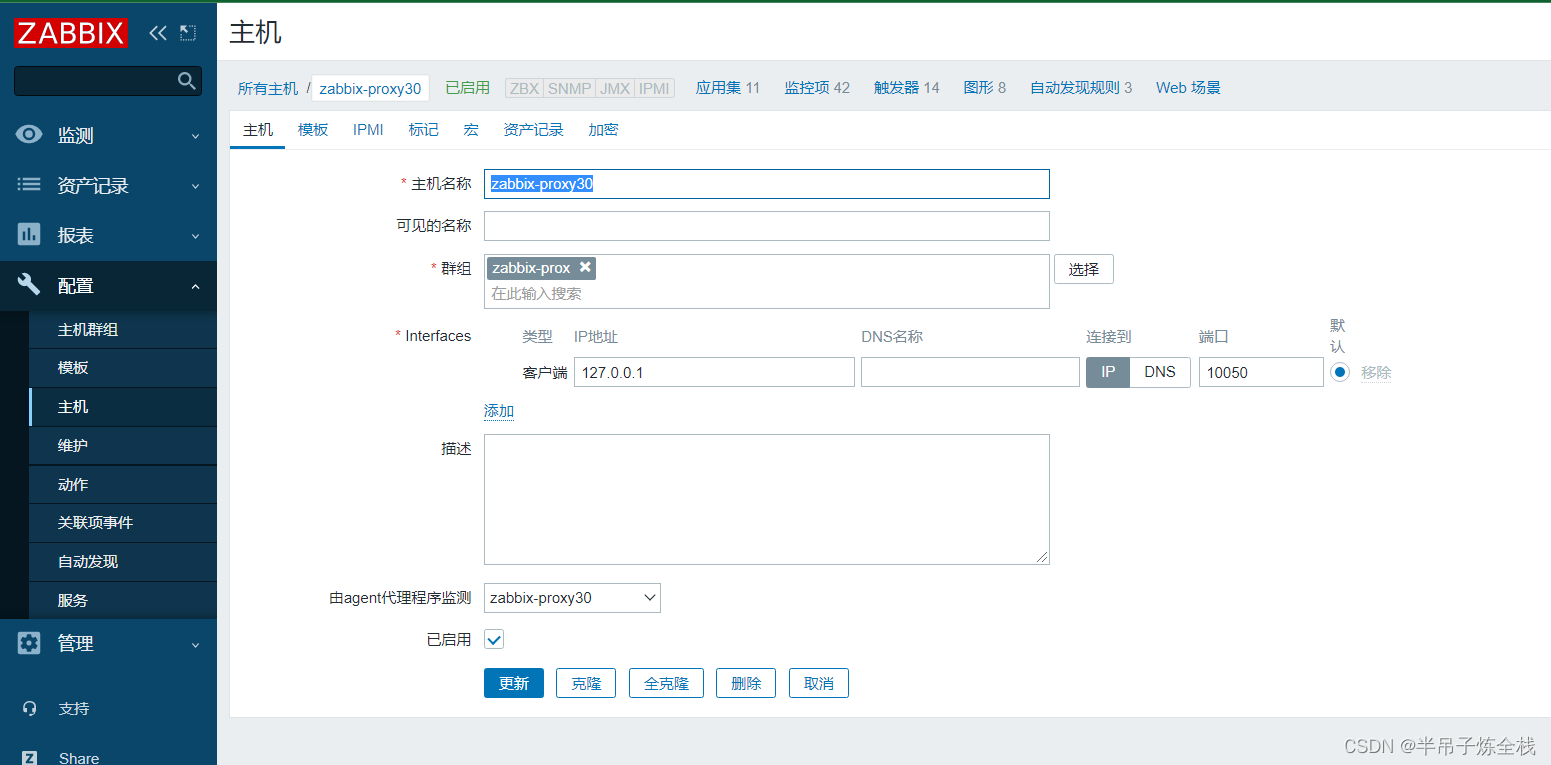Open the zabbix-proxy30 breadcrumb link
1551x765 pixels.
(370, 88)
